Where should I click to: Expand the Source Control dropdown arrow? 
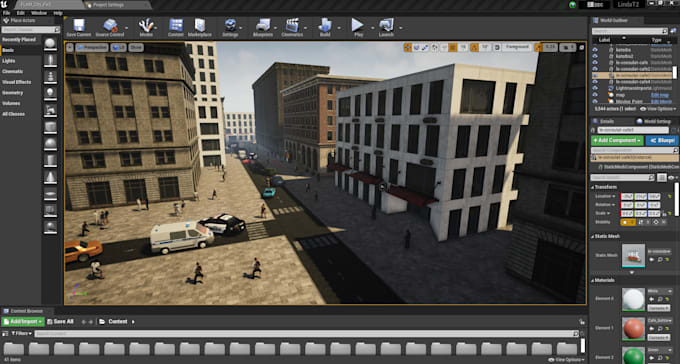pos(128,28)
